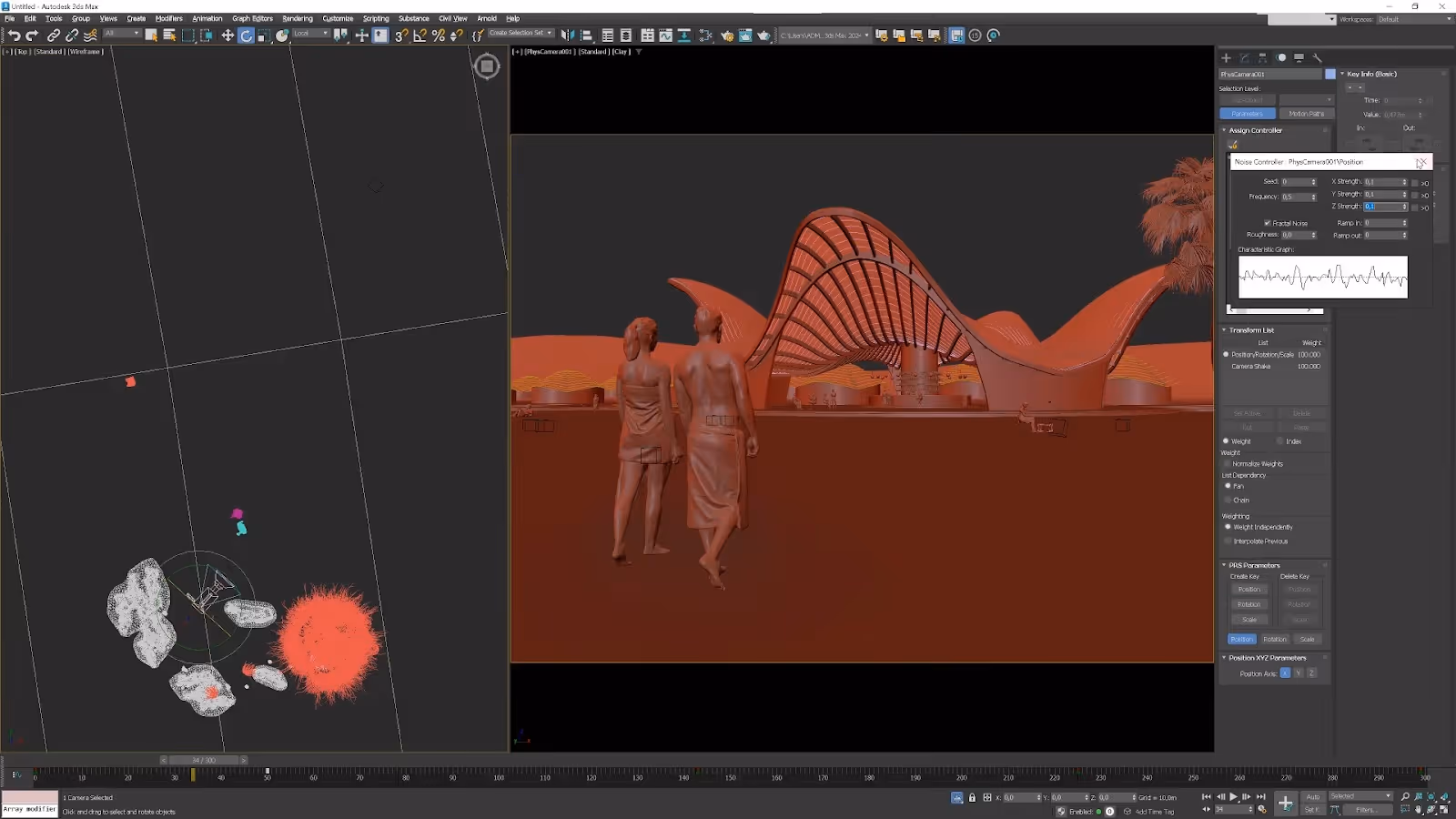Open the Scripting menu
Image resolution: width=1456 pixels, height=819 pixels.
coord(376,18)
